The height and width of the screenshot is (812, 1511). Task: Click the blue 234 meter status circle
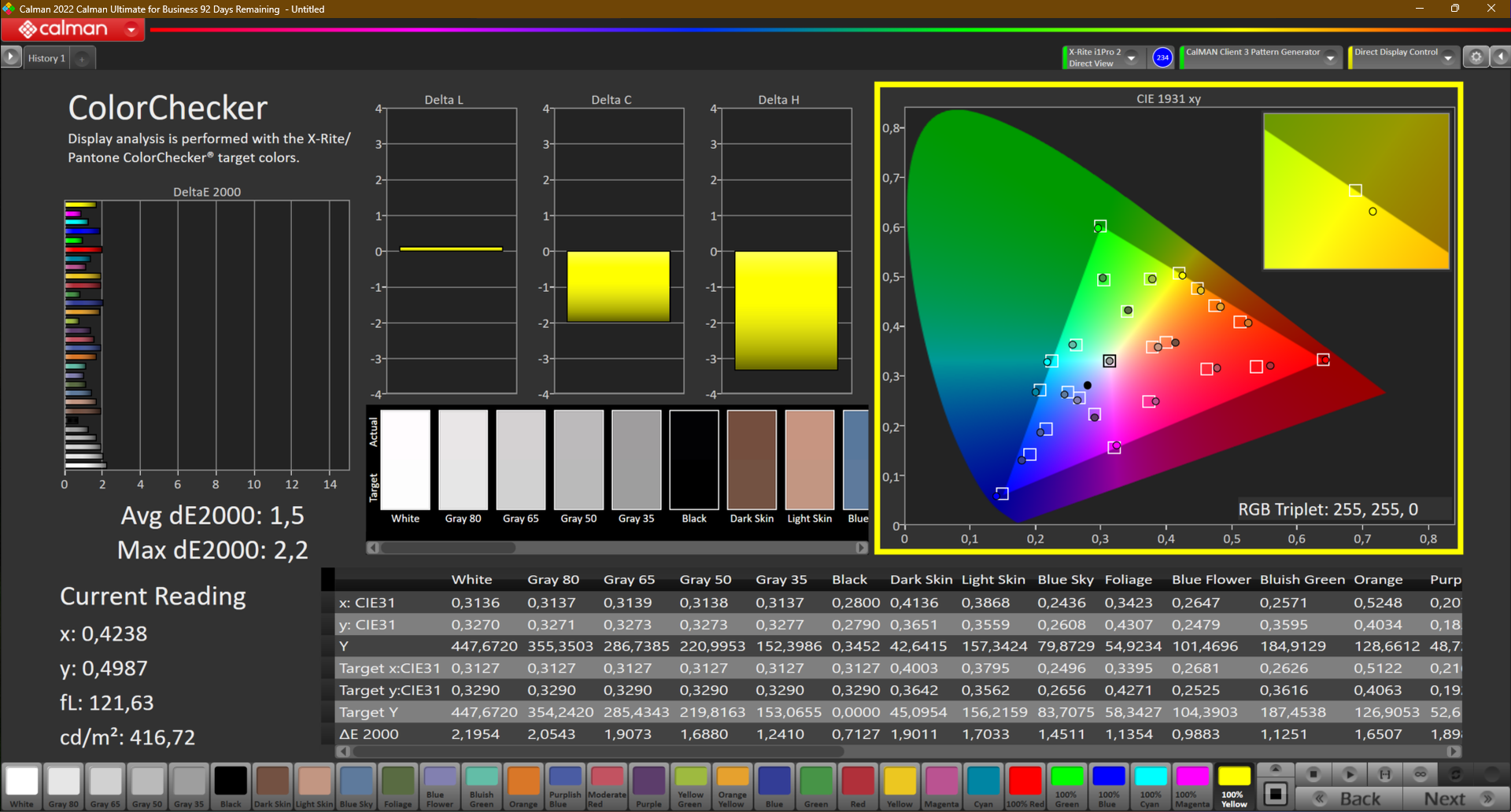(x=1162, y=57)
